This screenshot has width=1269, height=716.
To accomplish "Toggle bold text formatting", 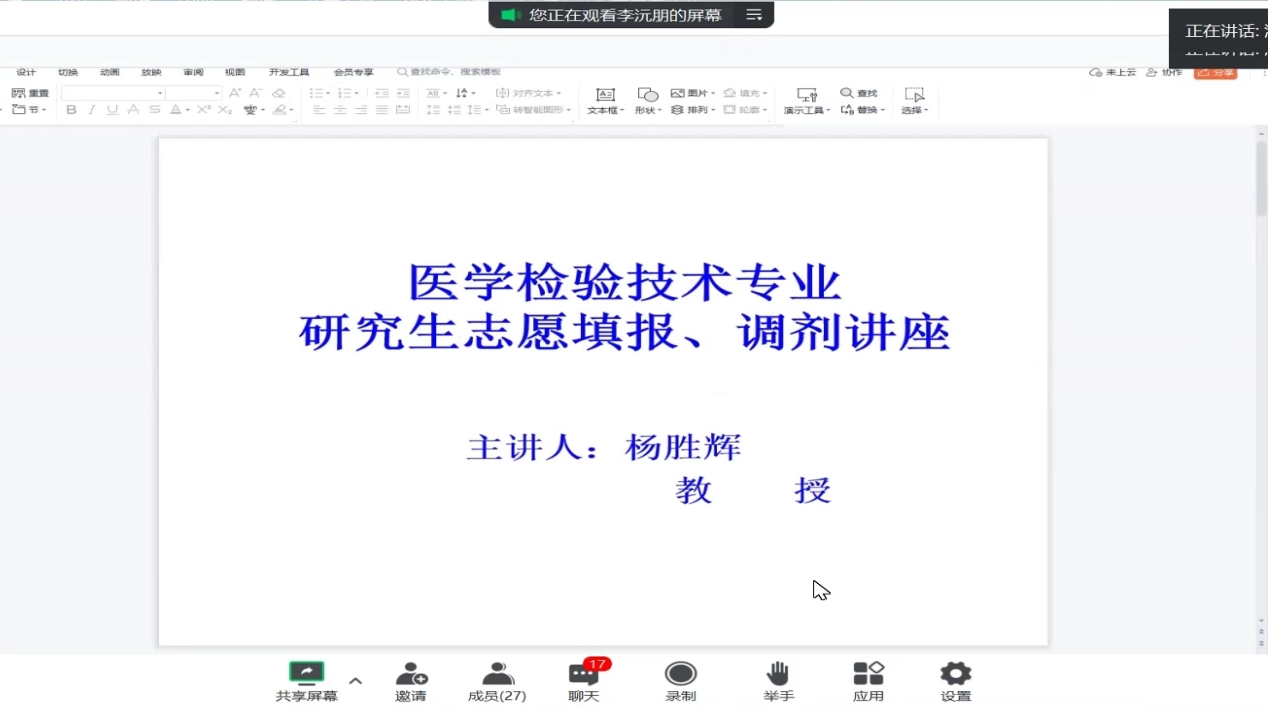I will [71, 110].
